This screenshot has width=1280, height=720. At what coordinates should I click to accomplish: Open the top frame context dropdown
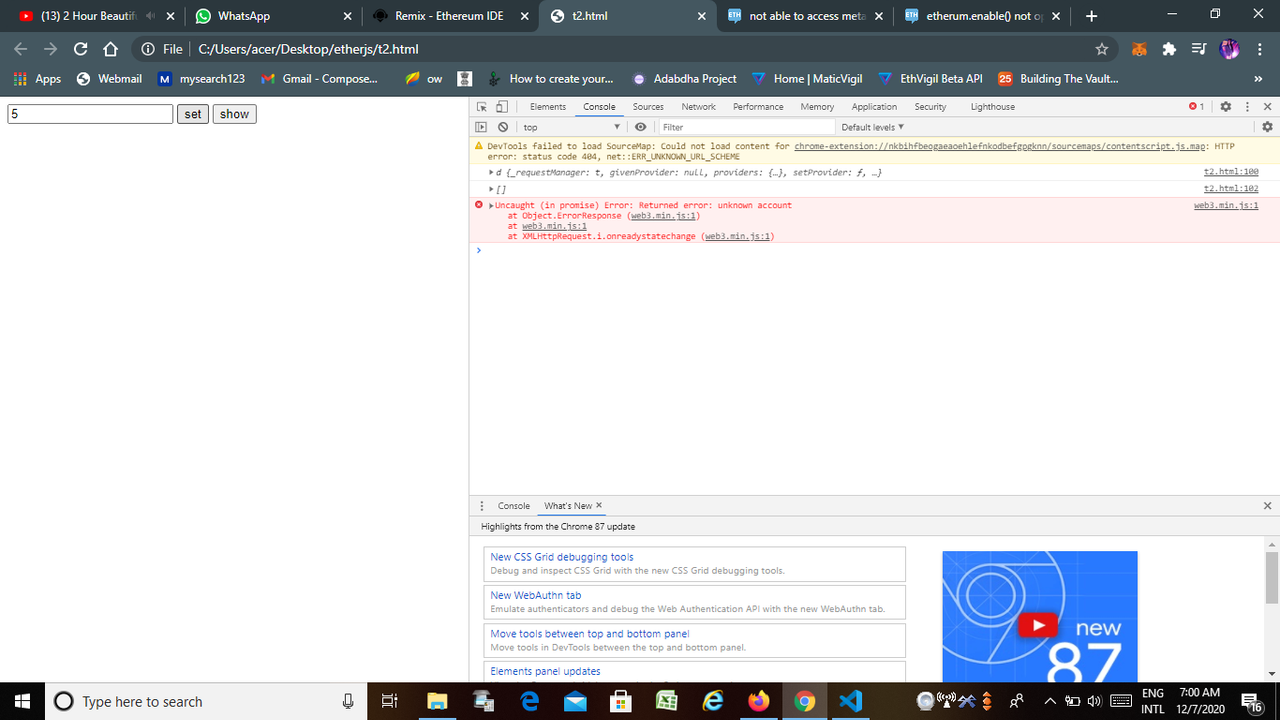[x=570, y=126]
